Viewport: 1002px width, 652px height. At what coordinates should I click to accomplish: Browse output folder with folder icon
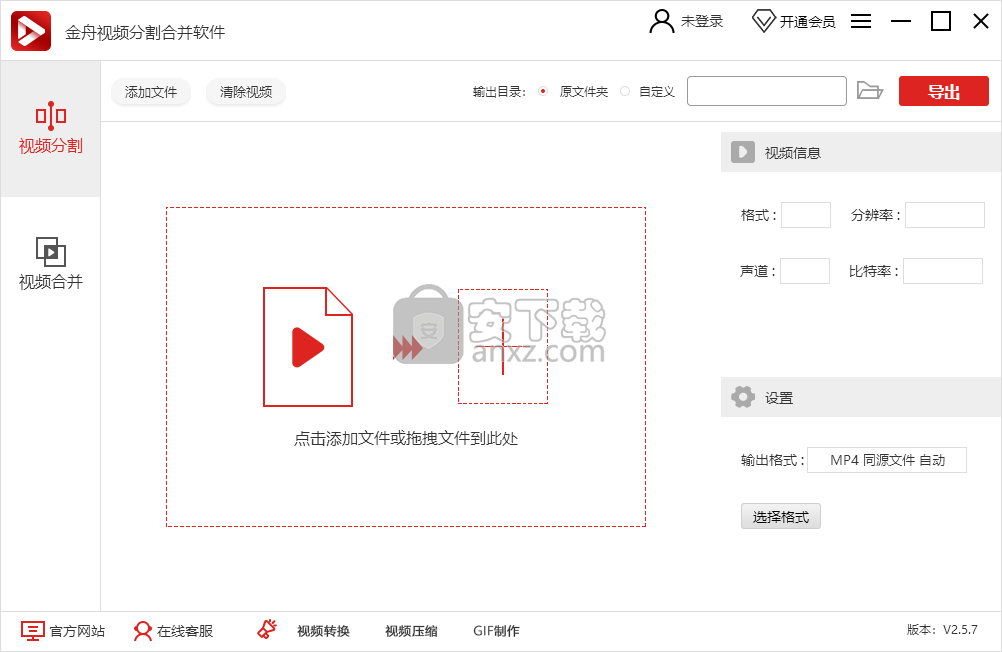coord(870,91)
